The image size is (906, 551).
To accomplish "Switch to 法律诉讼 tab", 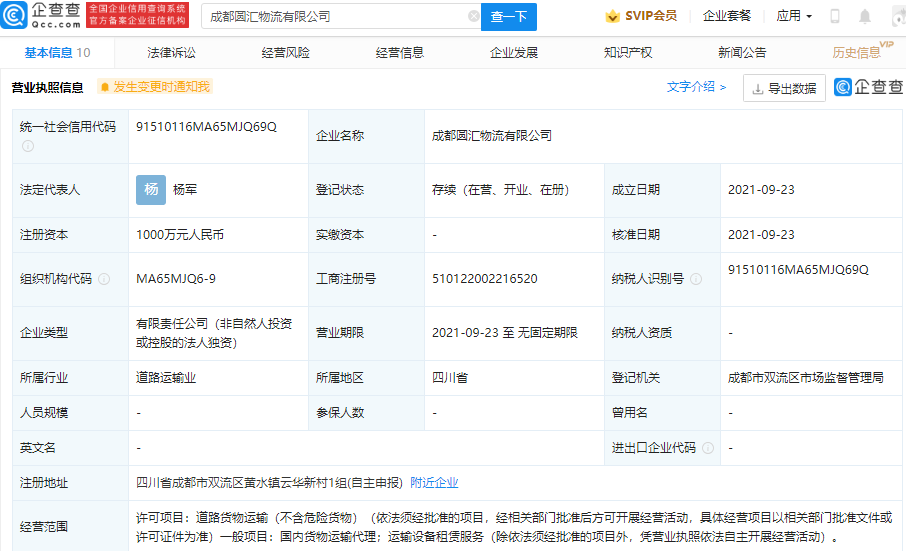I will 171,53.
